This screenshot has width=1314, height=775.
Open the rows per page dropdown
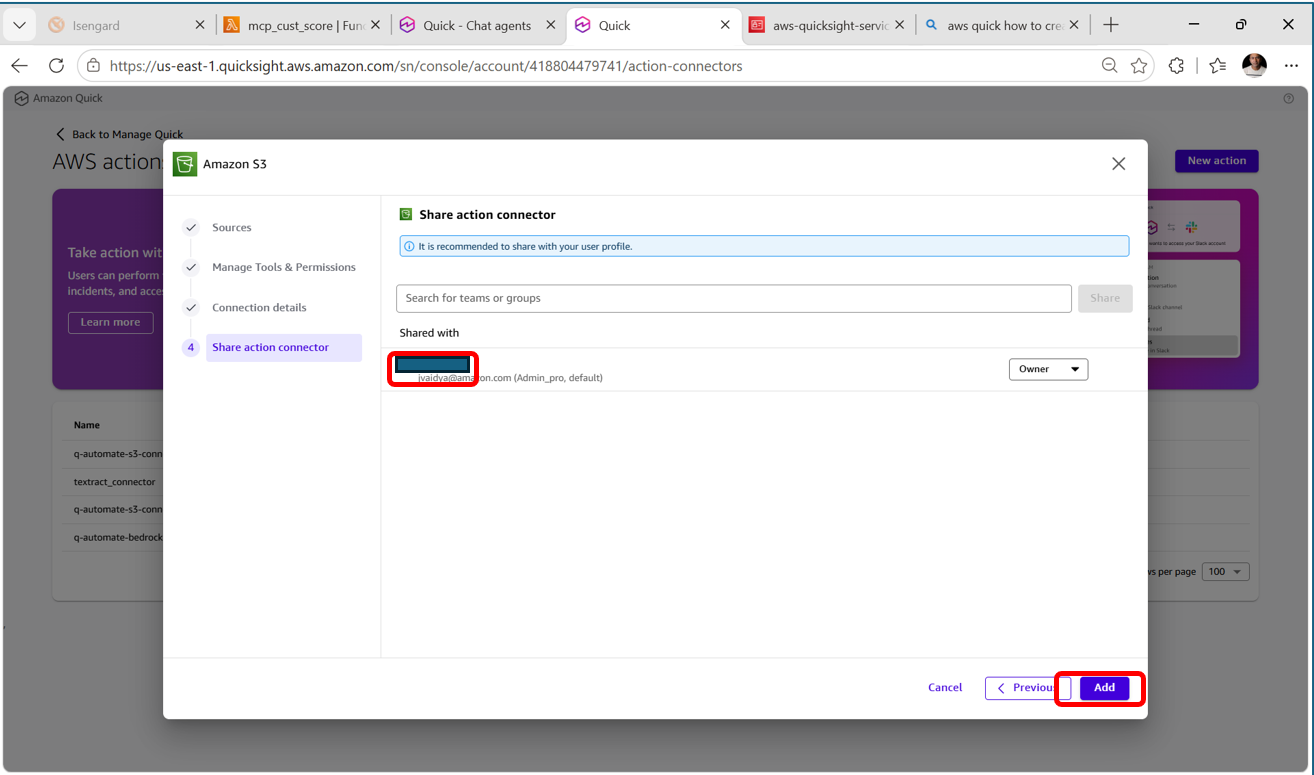click(x=1226, y=572)
